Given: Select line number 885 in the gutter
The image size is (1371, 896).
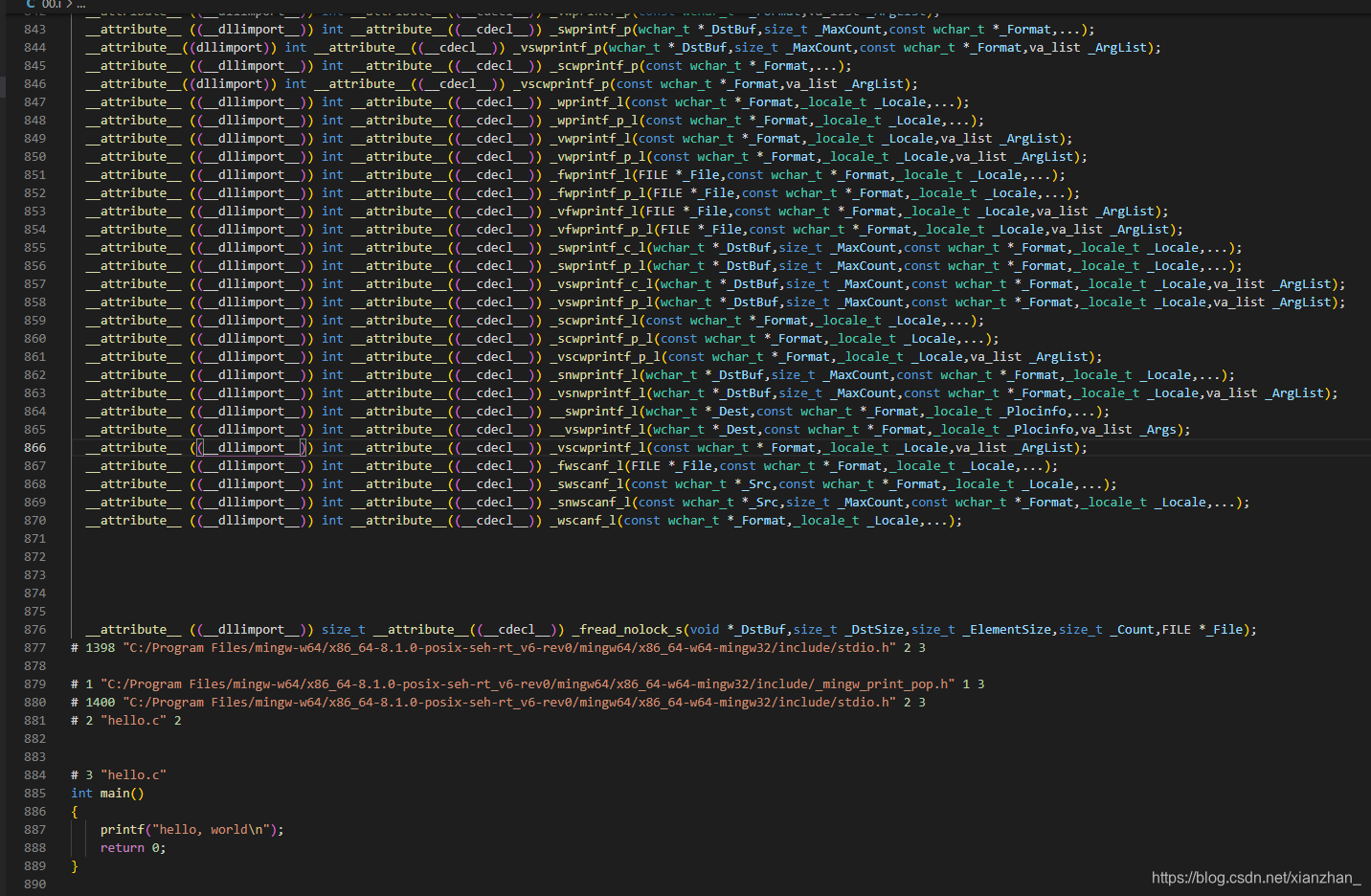Looking at the screenshot, I should (x=34, y=794).
